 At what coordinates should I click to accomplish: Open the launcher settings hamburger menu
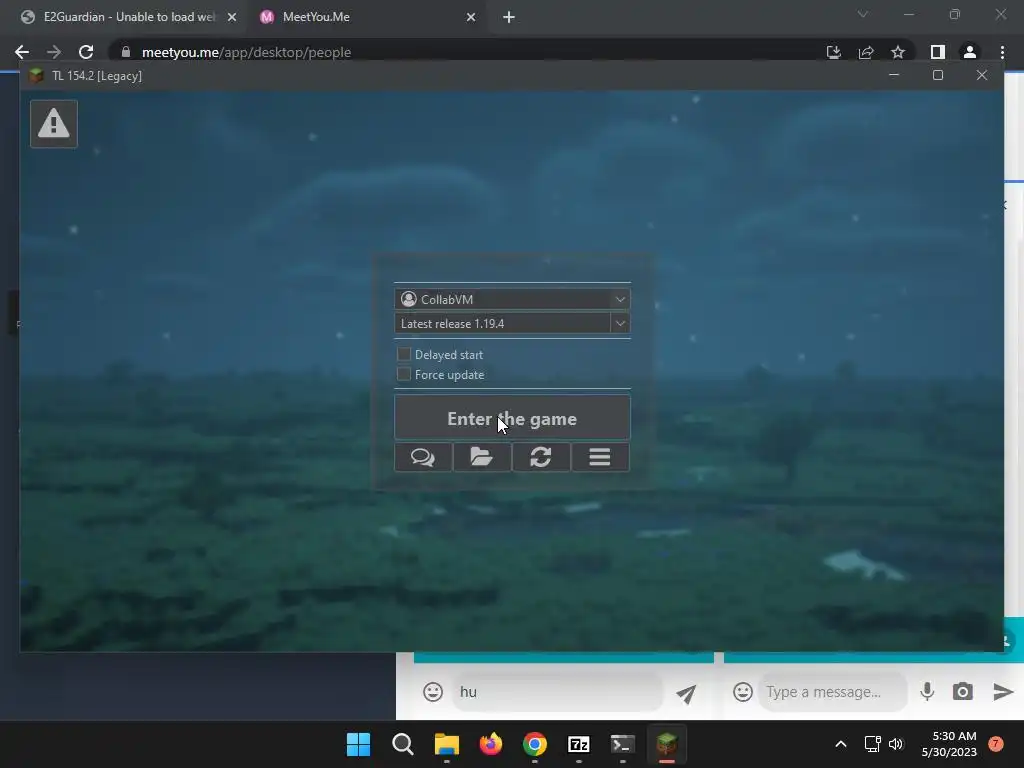(600, 457)
